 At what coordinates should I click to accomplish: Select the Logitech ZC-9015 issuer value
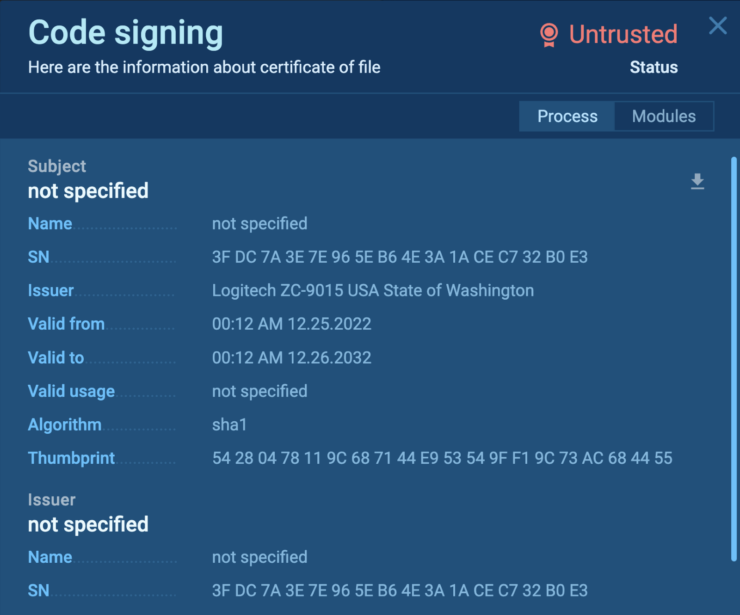tap(373, 290)
